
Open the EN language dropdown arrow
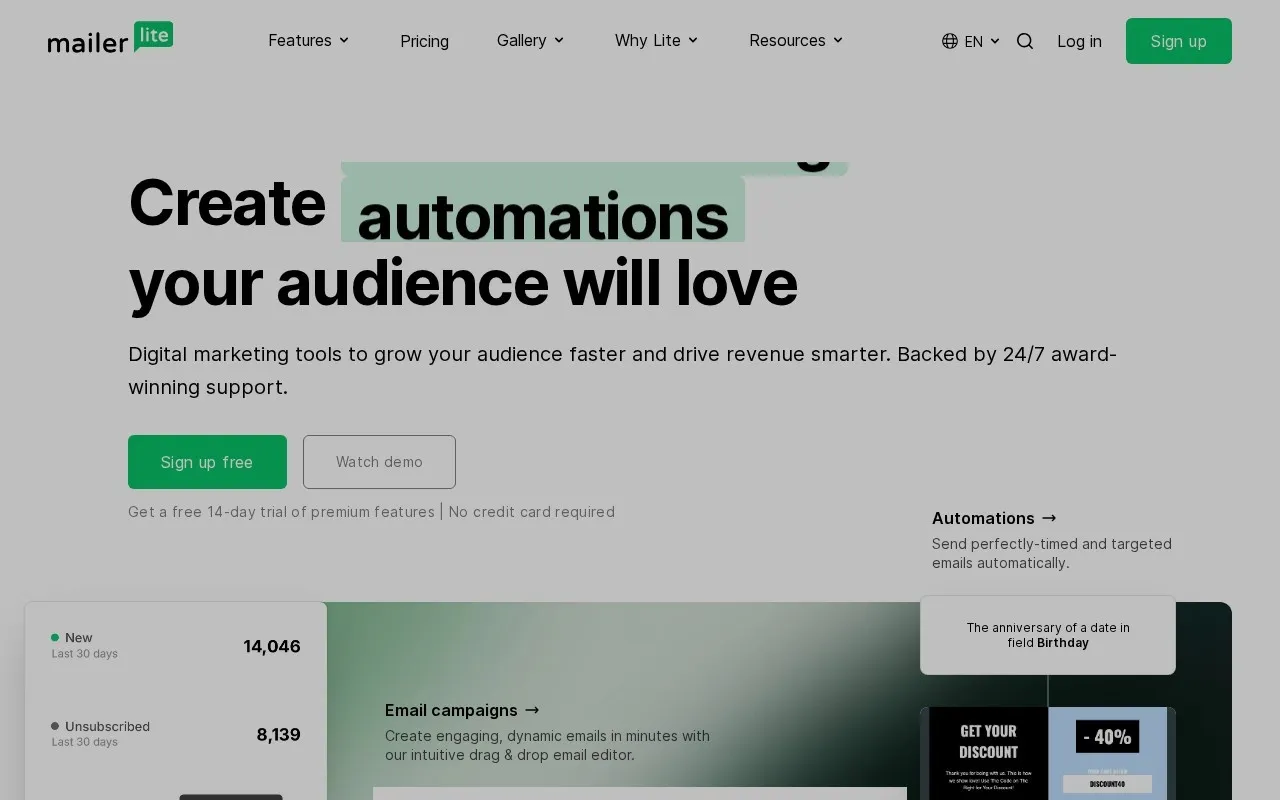(995, 41)
